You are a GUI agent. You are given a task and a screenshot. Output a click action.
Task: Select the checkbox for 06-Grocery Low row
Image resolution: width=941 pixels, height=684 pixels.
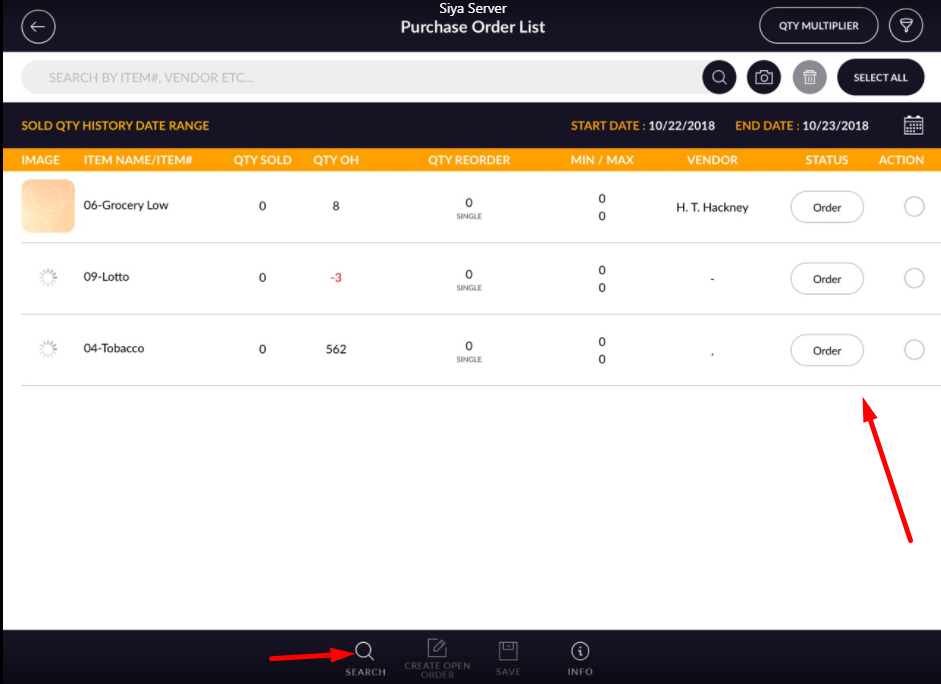[913, 207]
